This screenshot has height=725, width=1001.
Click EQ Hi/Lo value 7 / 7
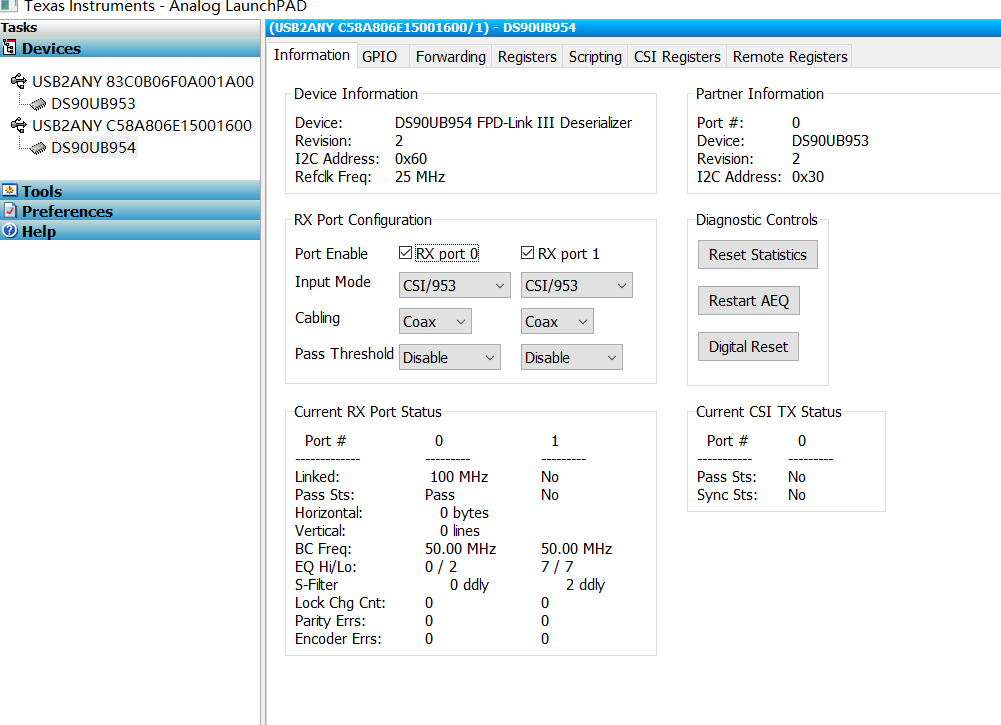557,567
